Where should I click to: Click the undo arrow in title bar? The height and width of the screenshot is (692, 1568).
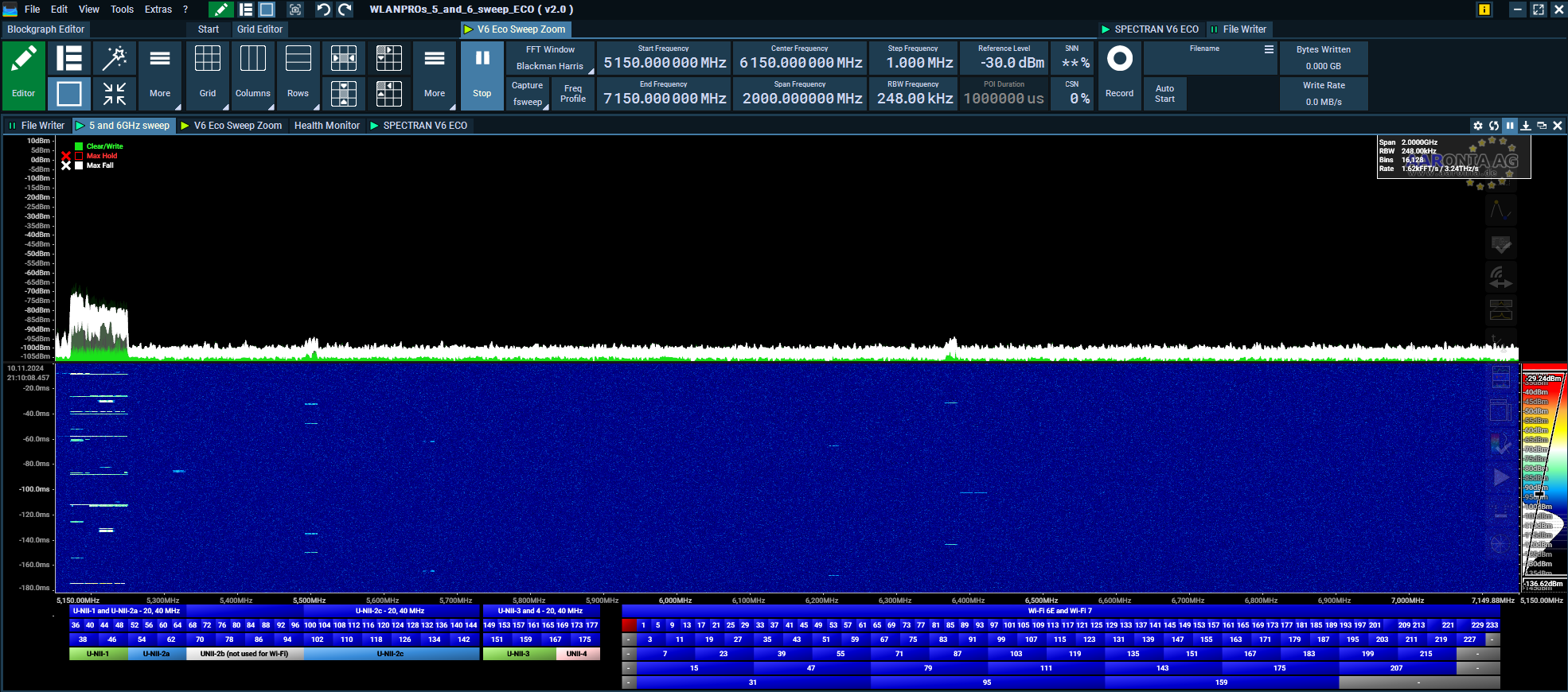pyautogui.click(x=323, y=10)
